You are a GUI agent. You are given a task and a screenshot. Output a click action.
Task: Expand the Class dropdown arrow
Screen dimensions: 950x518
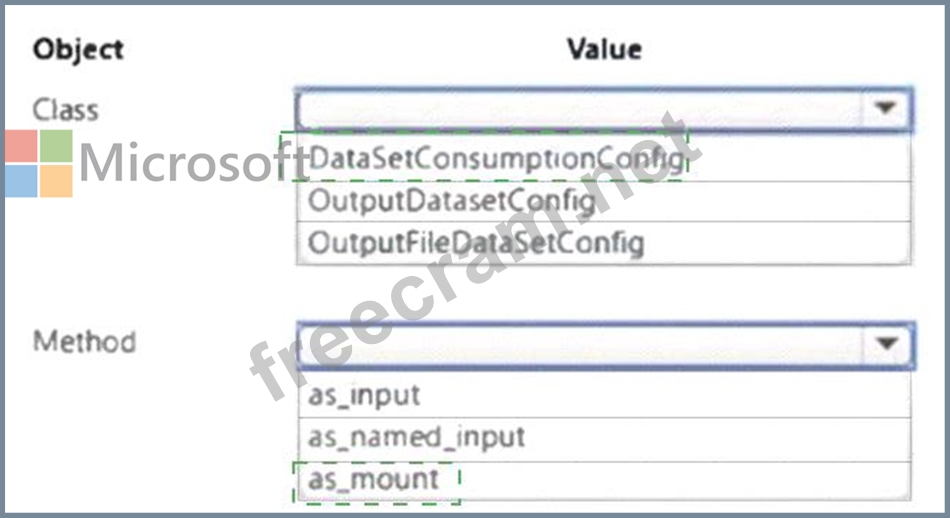tap(885, 108)
